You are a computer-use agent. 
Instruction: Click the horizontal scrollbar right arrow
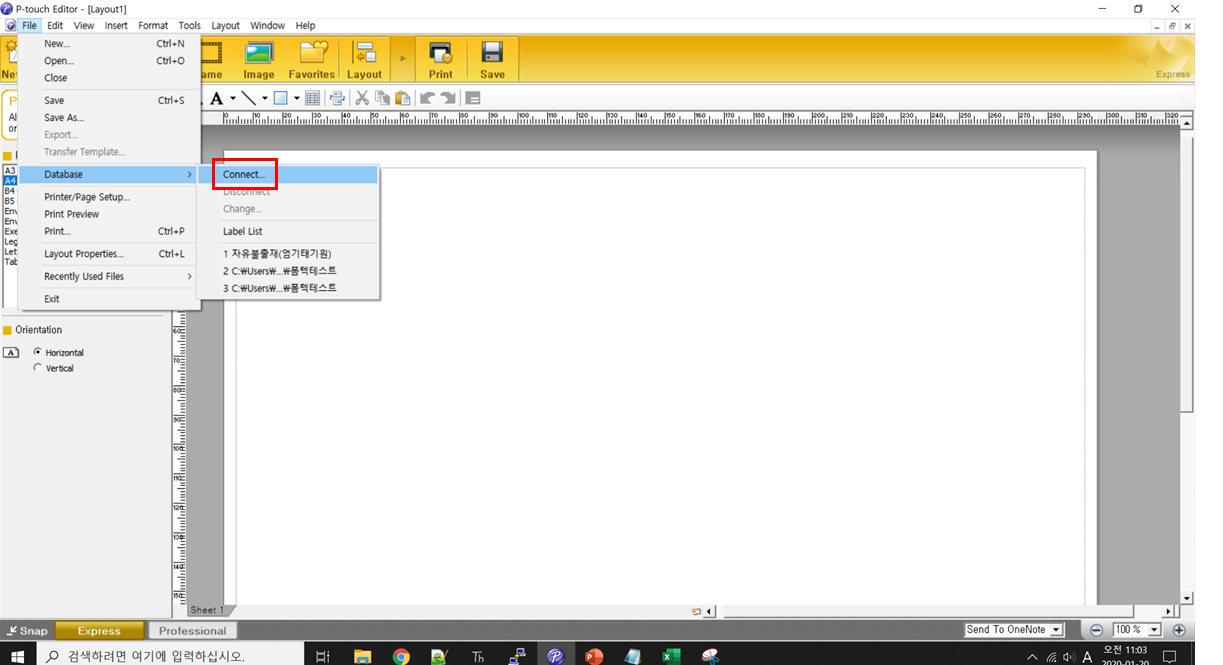1169,611
